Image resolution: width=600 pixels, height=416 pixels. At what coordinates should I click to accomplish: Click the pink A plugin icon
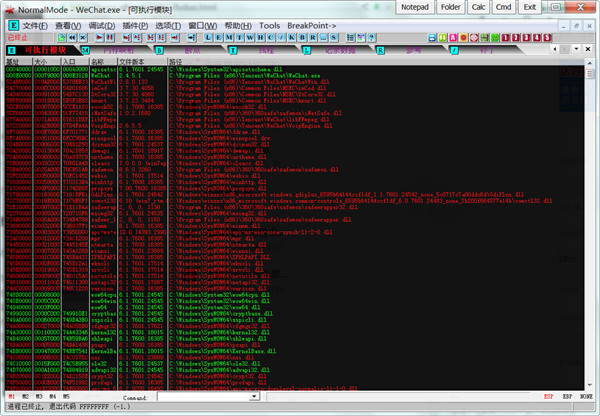[x=453, y=38]
